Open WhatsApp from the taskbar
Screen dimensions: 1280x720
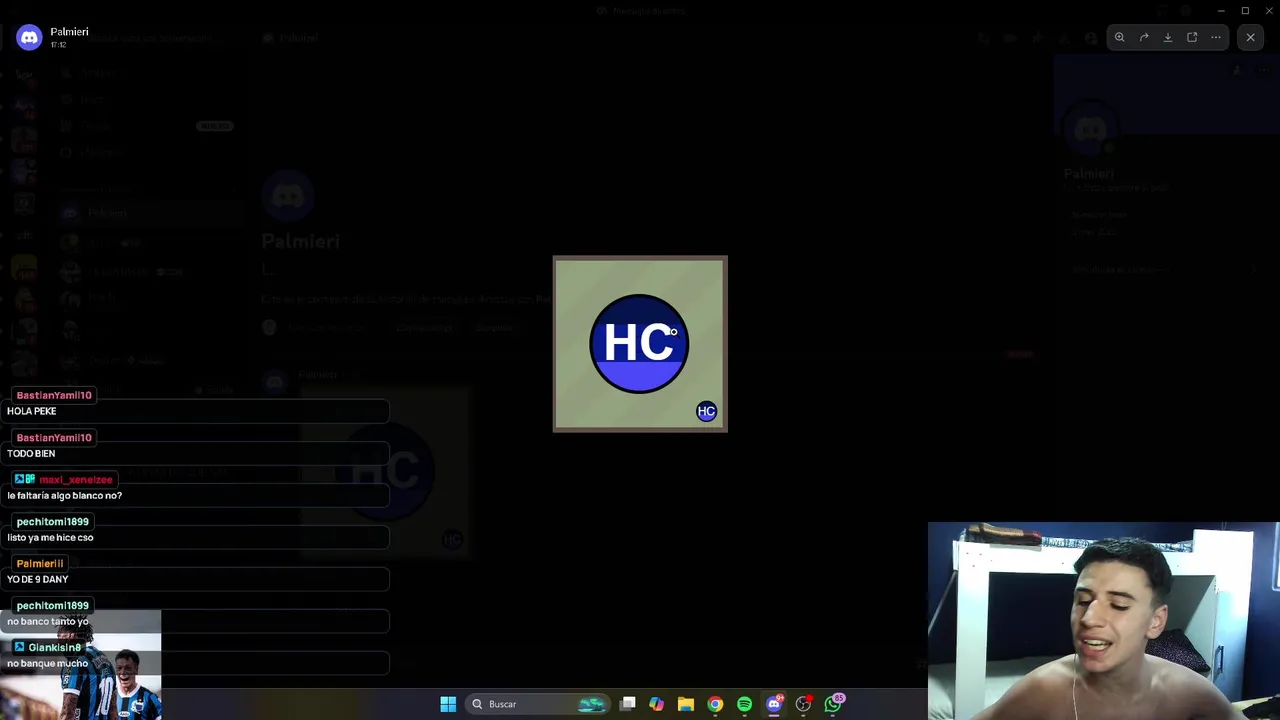click(833, 704)
